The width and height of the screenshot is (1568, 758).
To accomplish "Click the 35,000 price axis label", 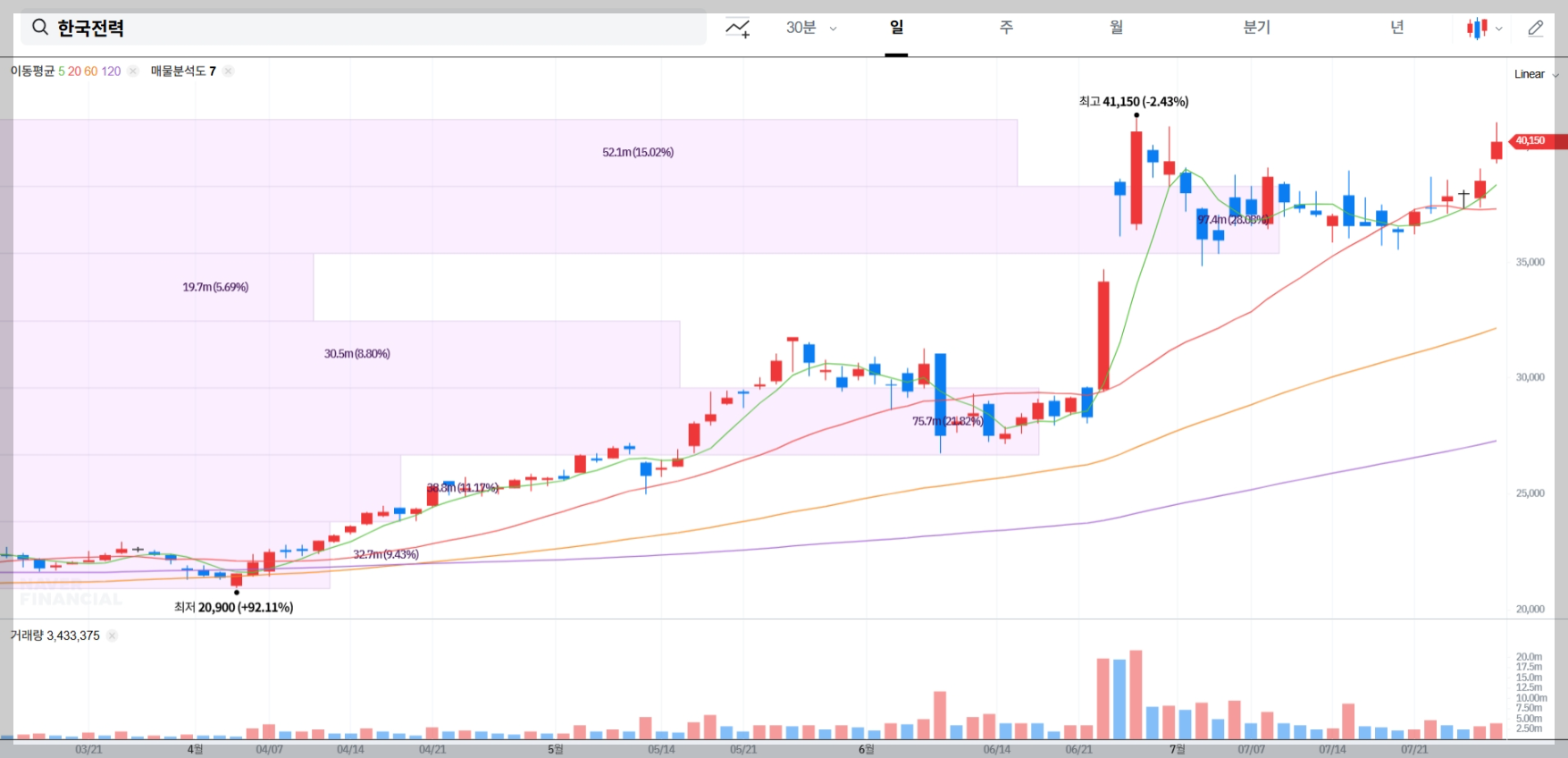I will 1530,262.
